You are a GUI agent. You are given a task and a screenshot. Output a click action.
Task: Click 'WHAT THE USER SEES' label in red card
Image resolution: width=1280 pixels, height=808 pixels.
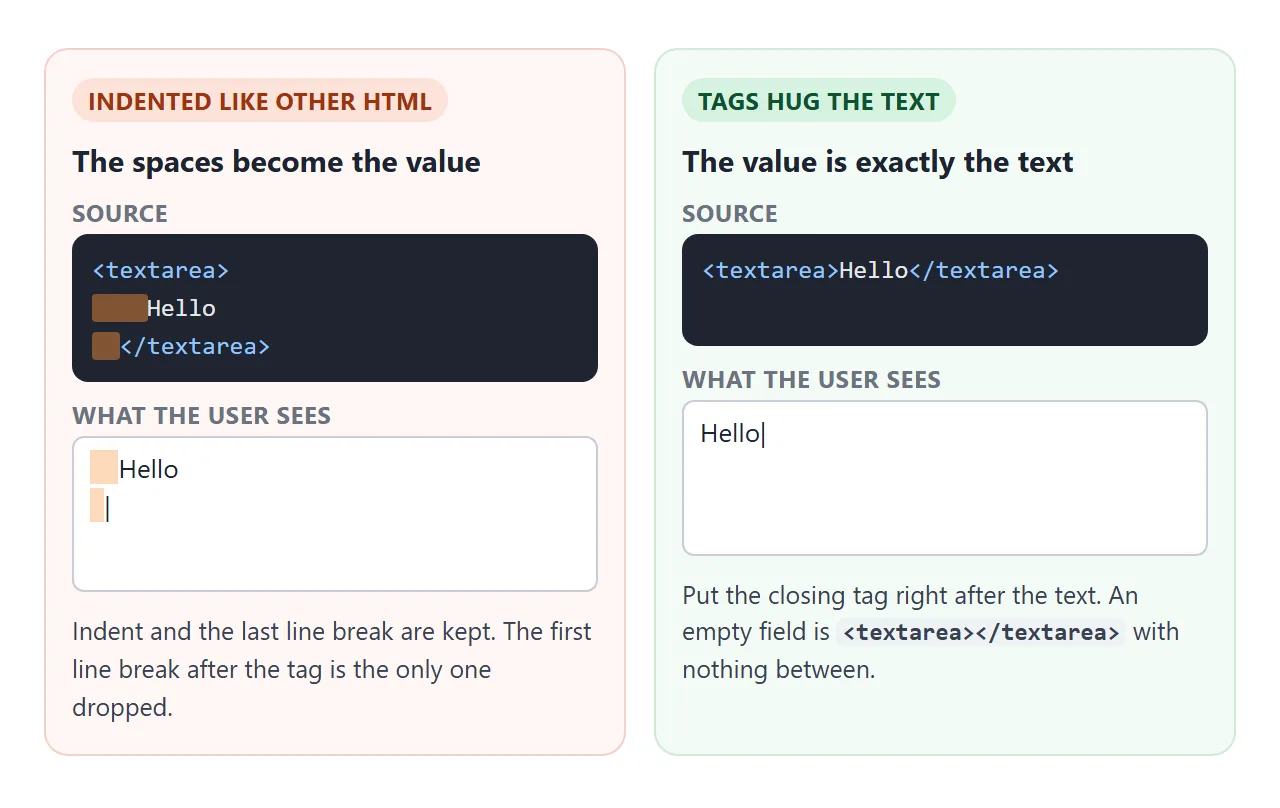(202, 416)
